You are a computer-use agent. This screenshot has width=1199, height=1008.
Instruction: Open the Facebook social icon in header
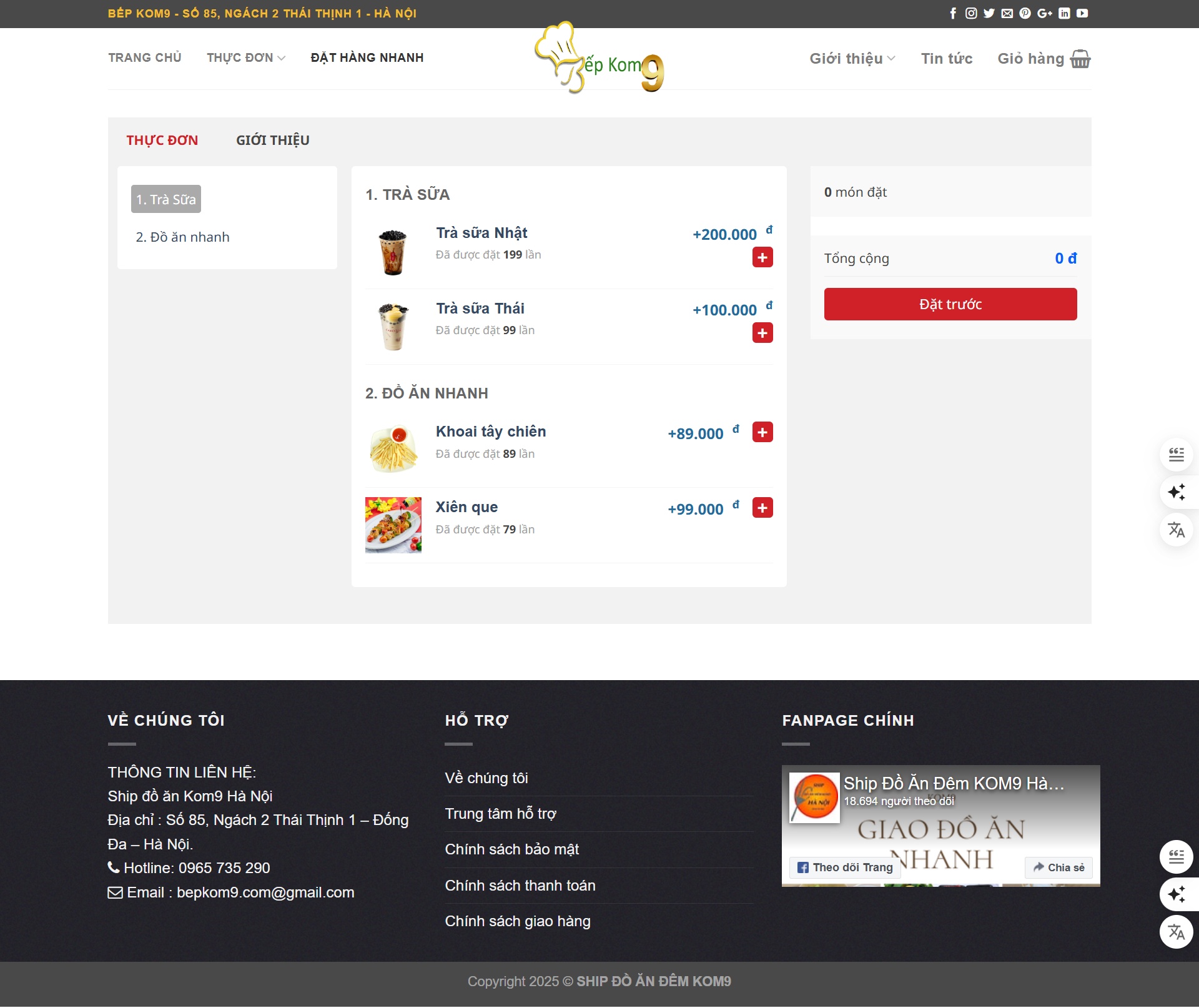pos(953,13)
